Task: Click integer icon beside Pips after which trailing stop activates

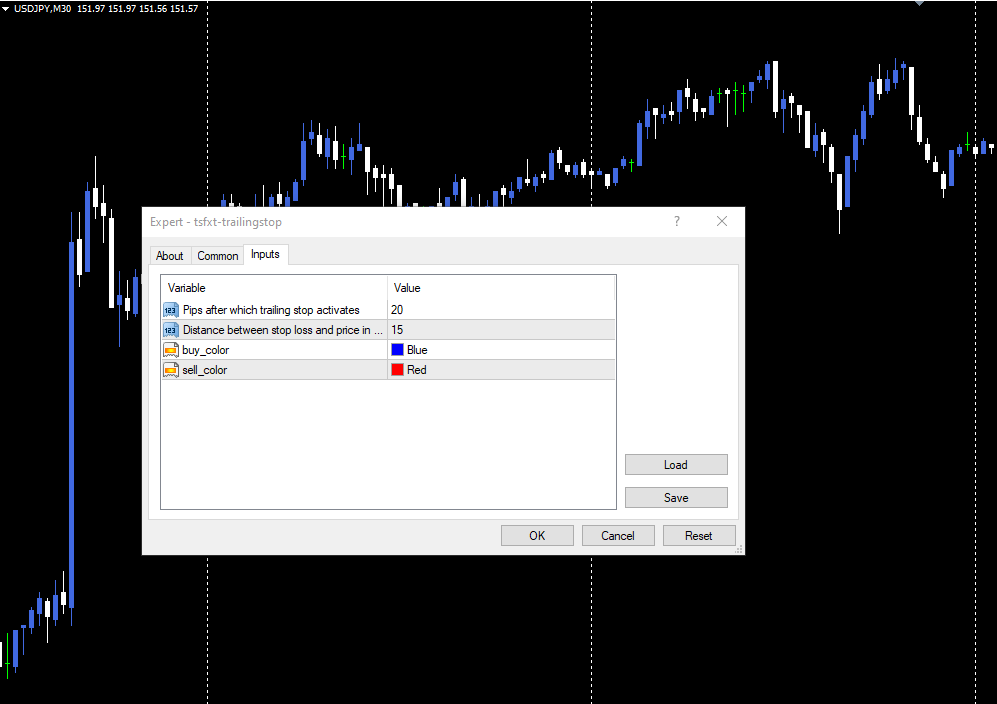Action: coord(171,310)
